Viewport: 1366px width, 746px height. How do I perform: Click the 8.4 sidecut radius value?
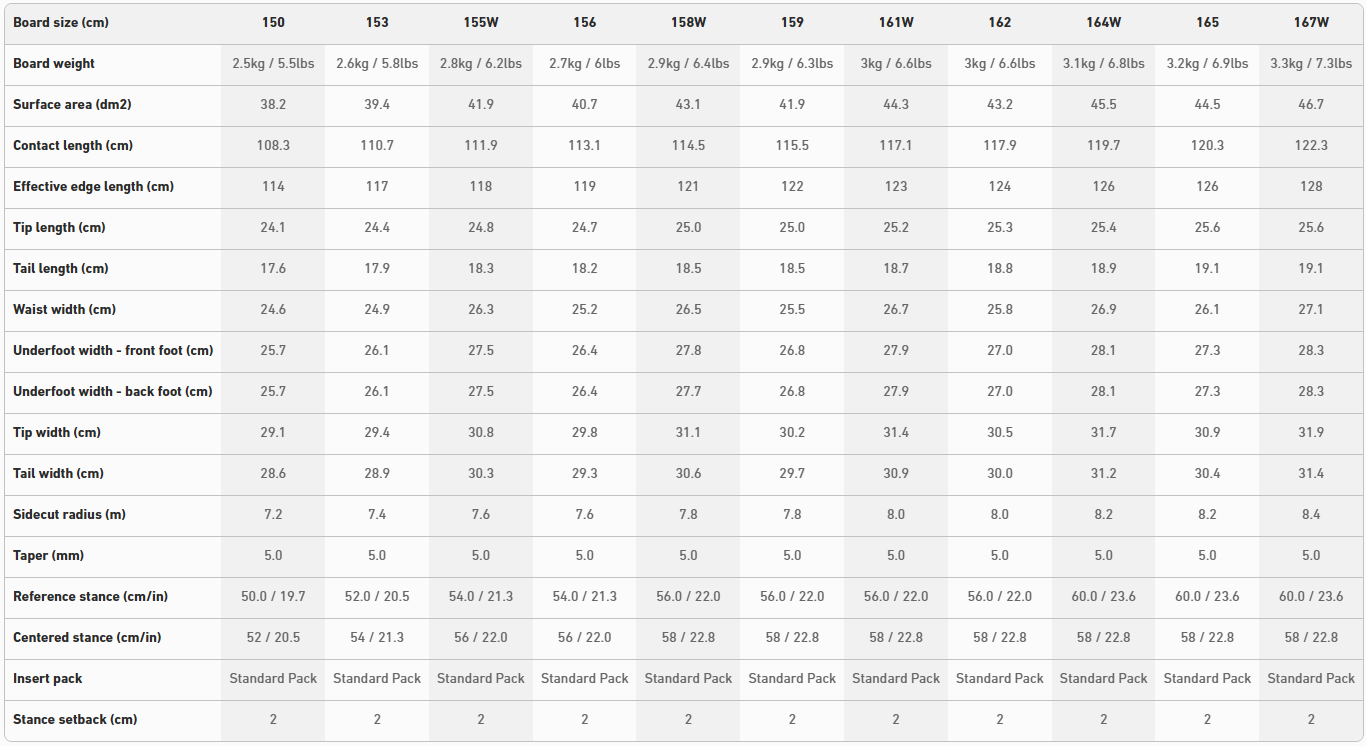point(1311,514)
